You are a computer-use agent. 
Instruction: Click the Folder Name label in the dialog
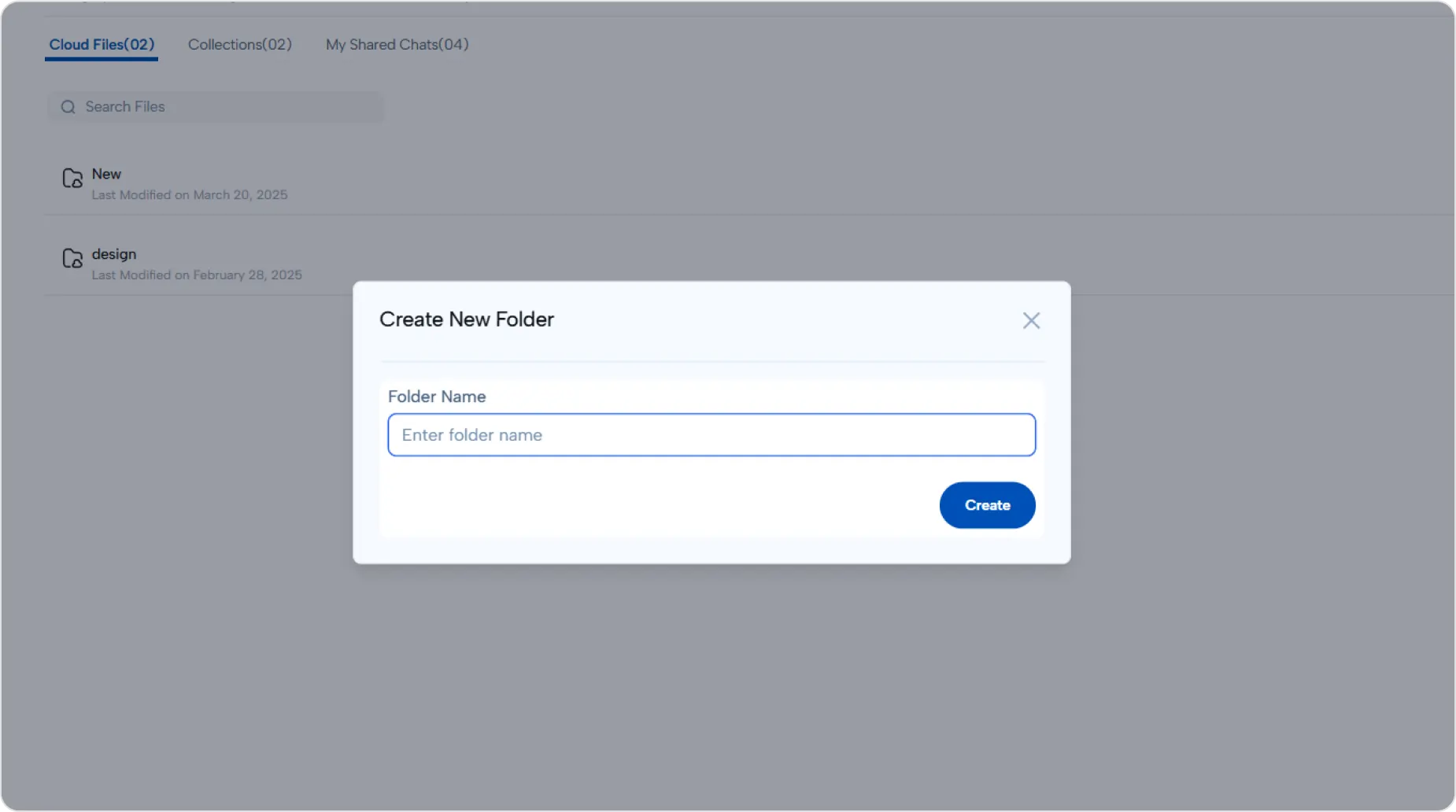(x=436, y=397)
